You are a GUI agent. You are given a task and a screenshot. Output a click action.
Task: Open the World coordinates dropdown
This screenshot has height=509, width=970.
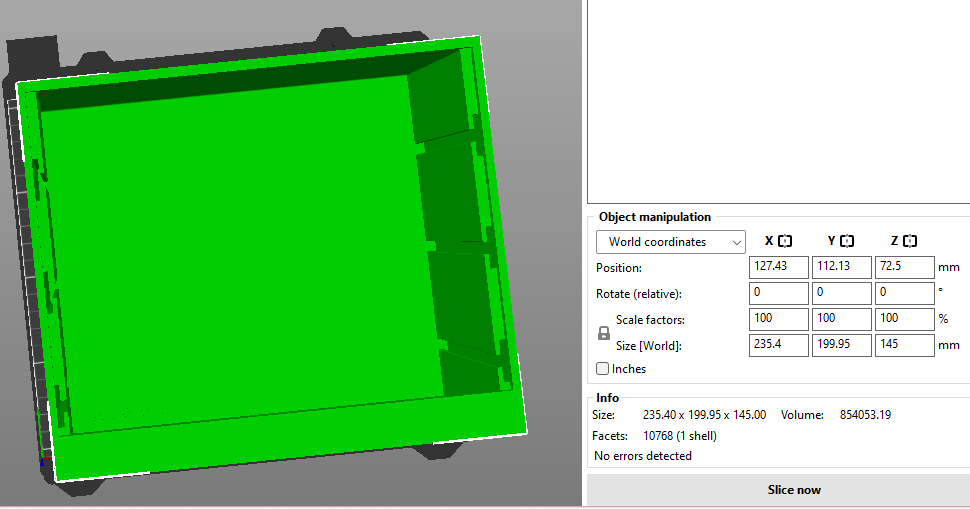(670, 242)
